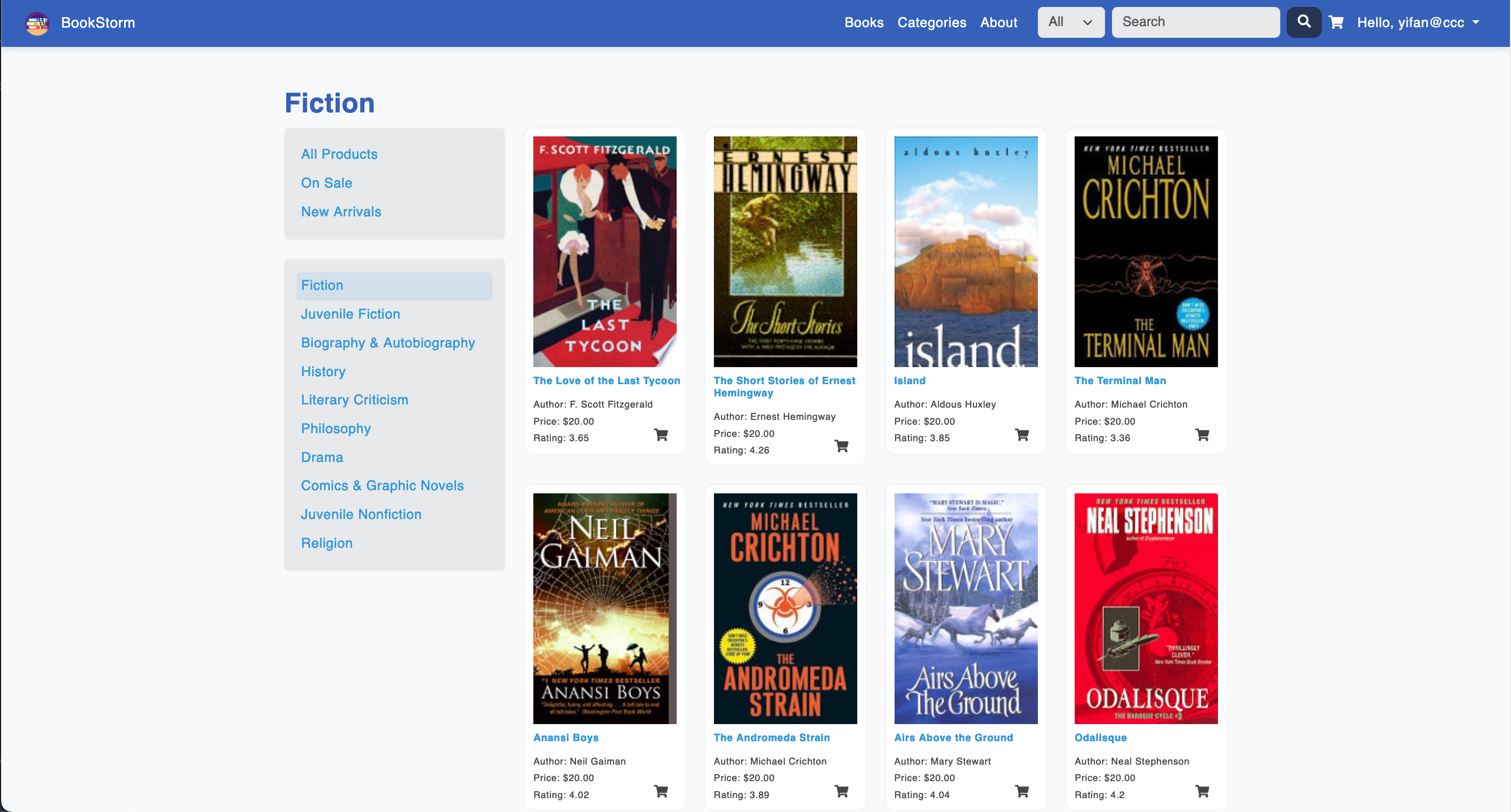This screenshot has height=812, width=1511.
Task: Open the About nav item
Action: (998, 22)
